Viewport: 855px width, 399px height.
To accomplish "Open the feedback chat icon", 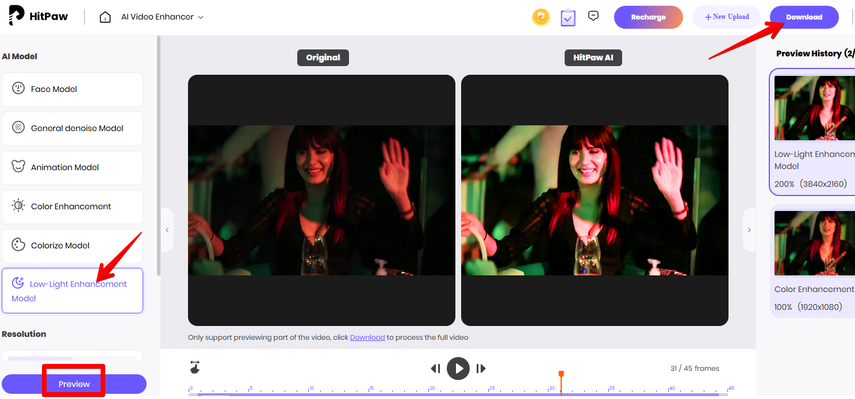I will pos(594,16).
